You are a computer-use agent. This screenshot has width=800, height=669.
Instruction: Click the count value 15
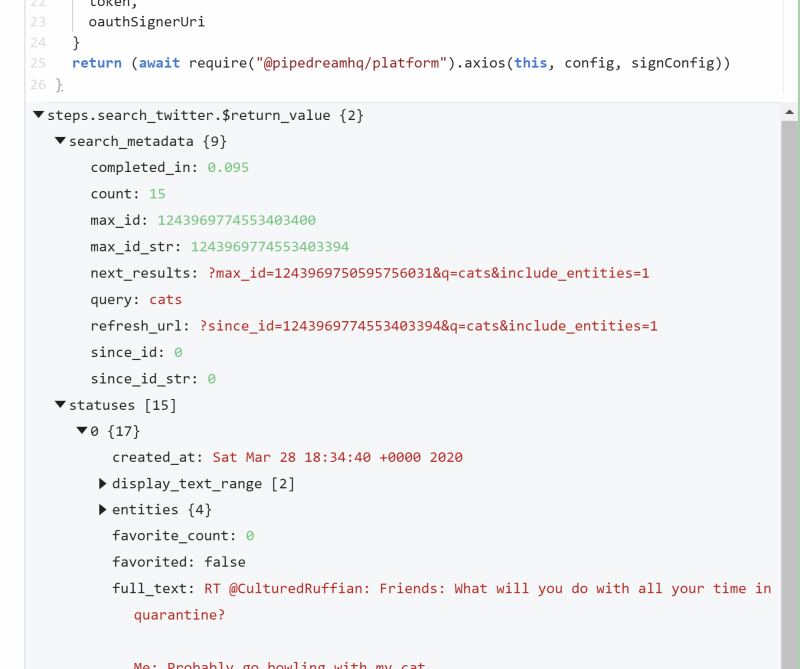tap(157, 194)
